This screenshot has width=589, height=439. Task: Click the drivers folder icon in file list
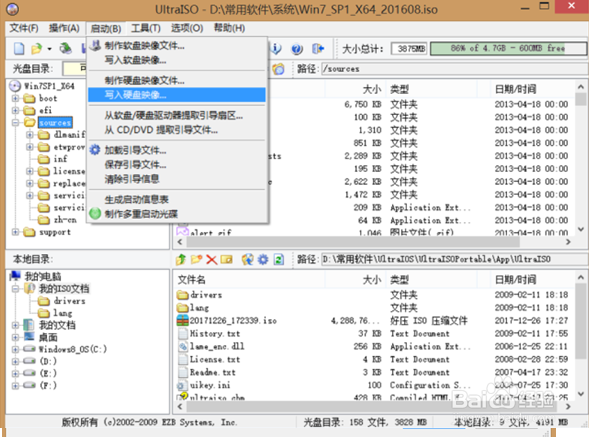(183, 295)
